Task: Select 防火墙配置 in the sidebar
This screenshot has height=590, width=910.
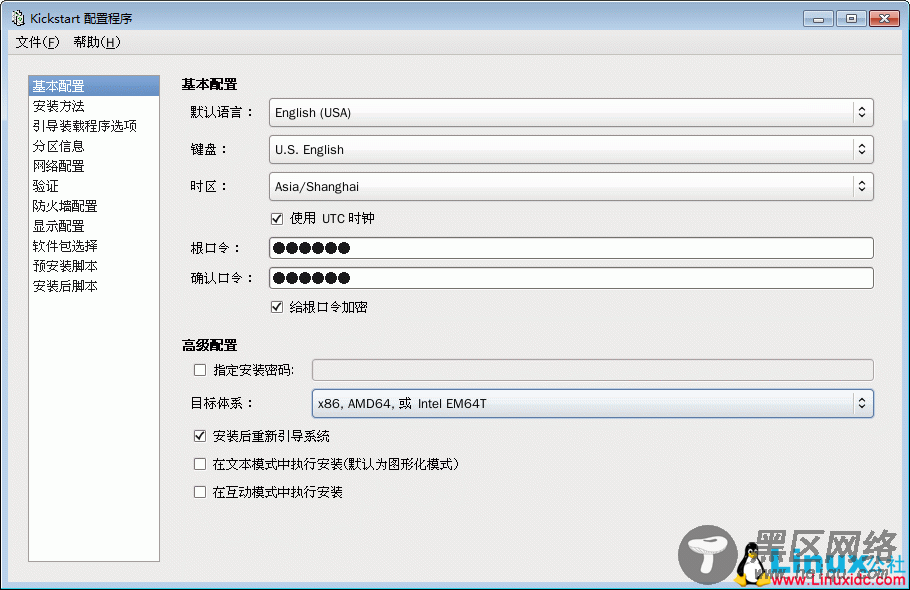Action: [x=94, y=206]
